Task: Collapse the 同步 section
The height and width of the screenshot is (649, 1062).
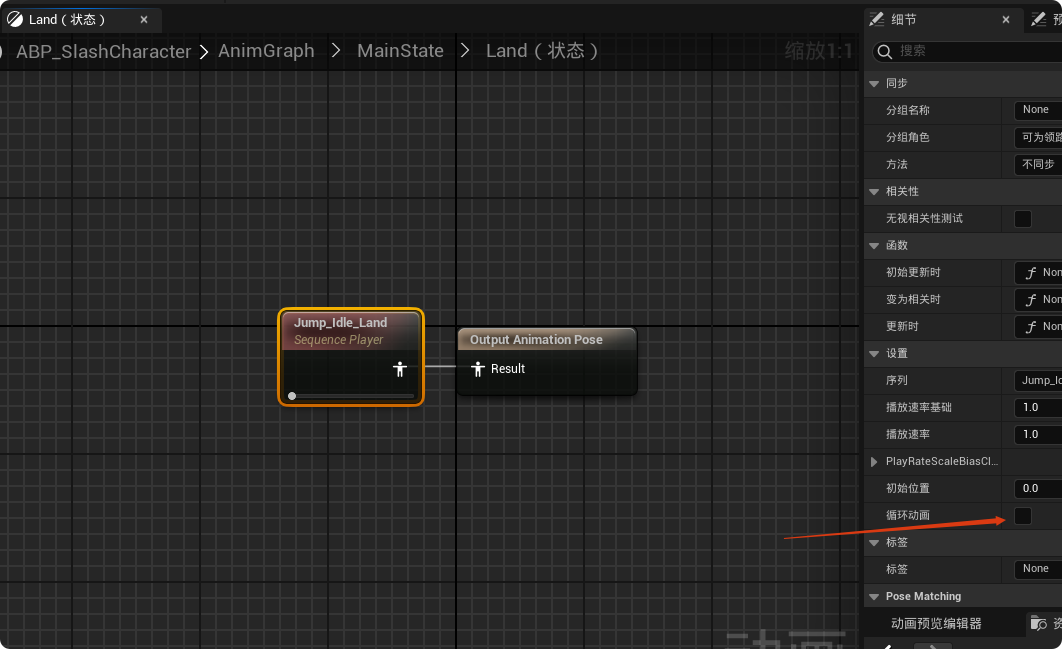Action: tap(874, 83)
